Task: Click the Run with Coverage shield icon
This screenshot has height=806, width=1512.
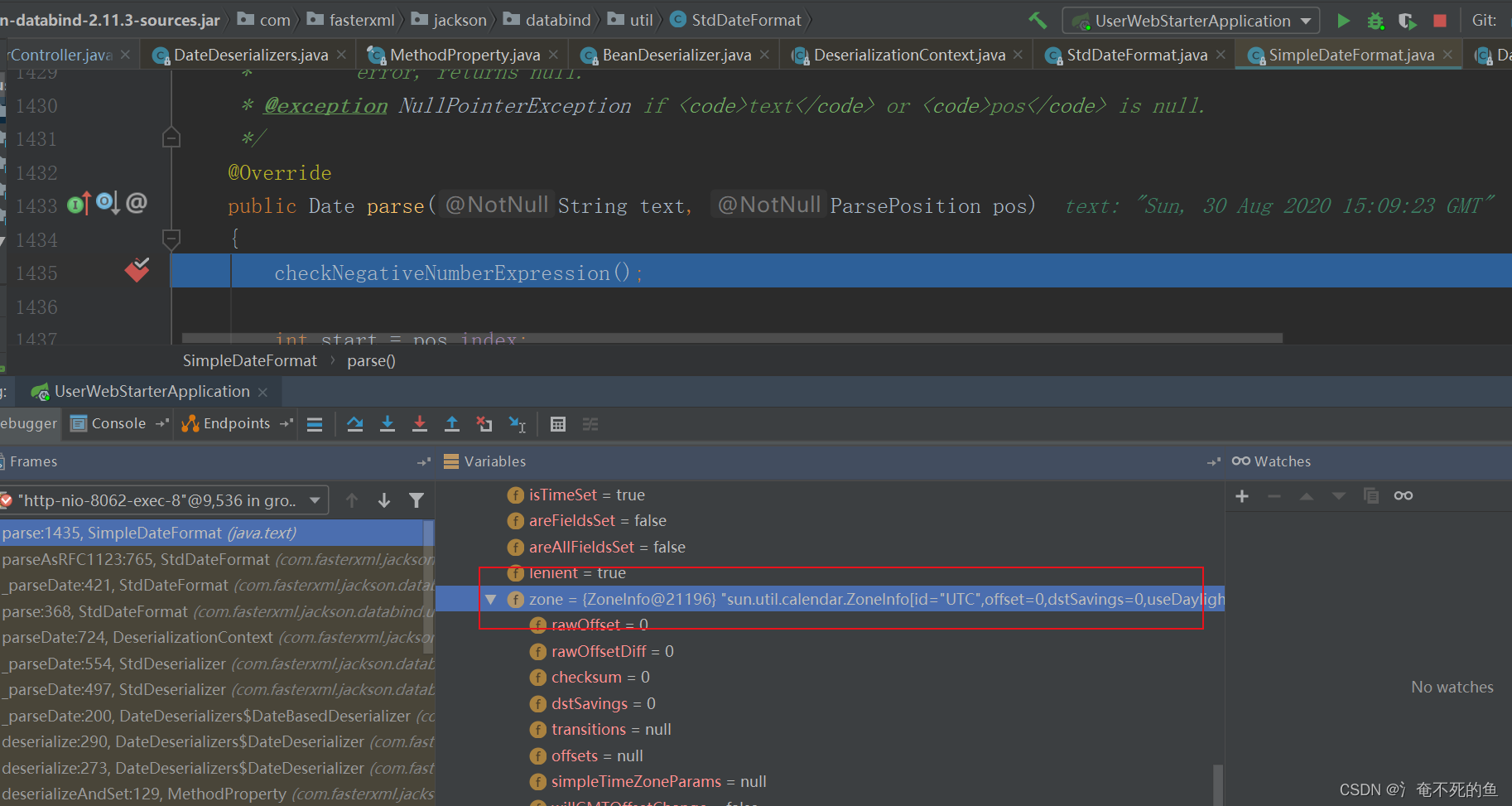Action: (1407, 20)
